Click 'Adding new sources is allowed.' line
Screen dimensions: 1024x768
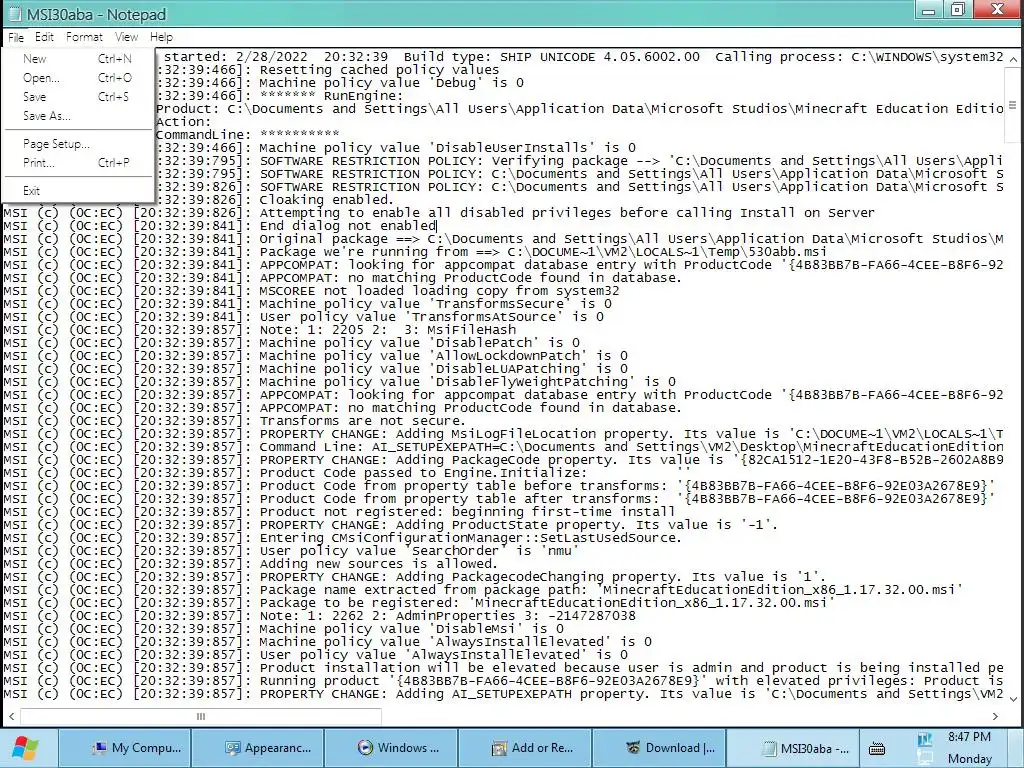378,564
